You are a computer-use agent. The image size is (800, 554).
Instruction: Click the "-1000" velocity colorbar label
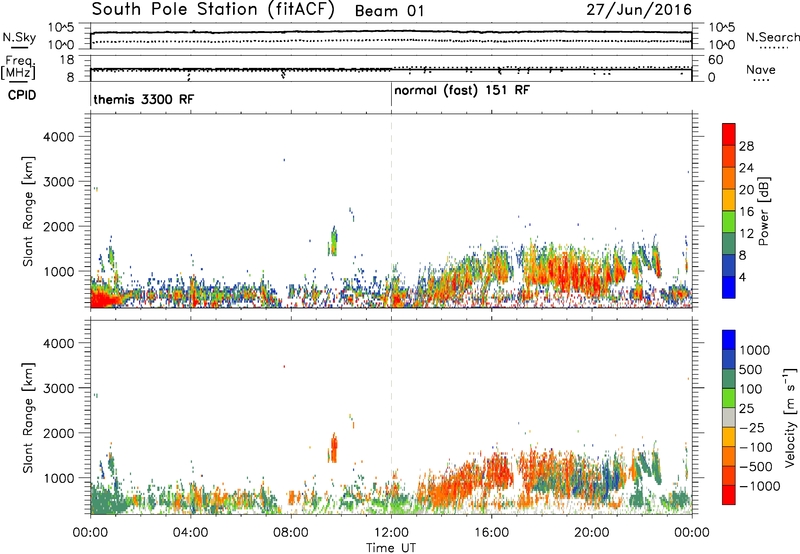click(760, 486)
